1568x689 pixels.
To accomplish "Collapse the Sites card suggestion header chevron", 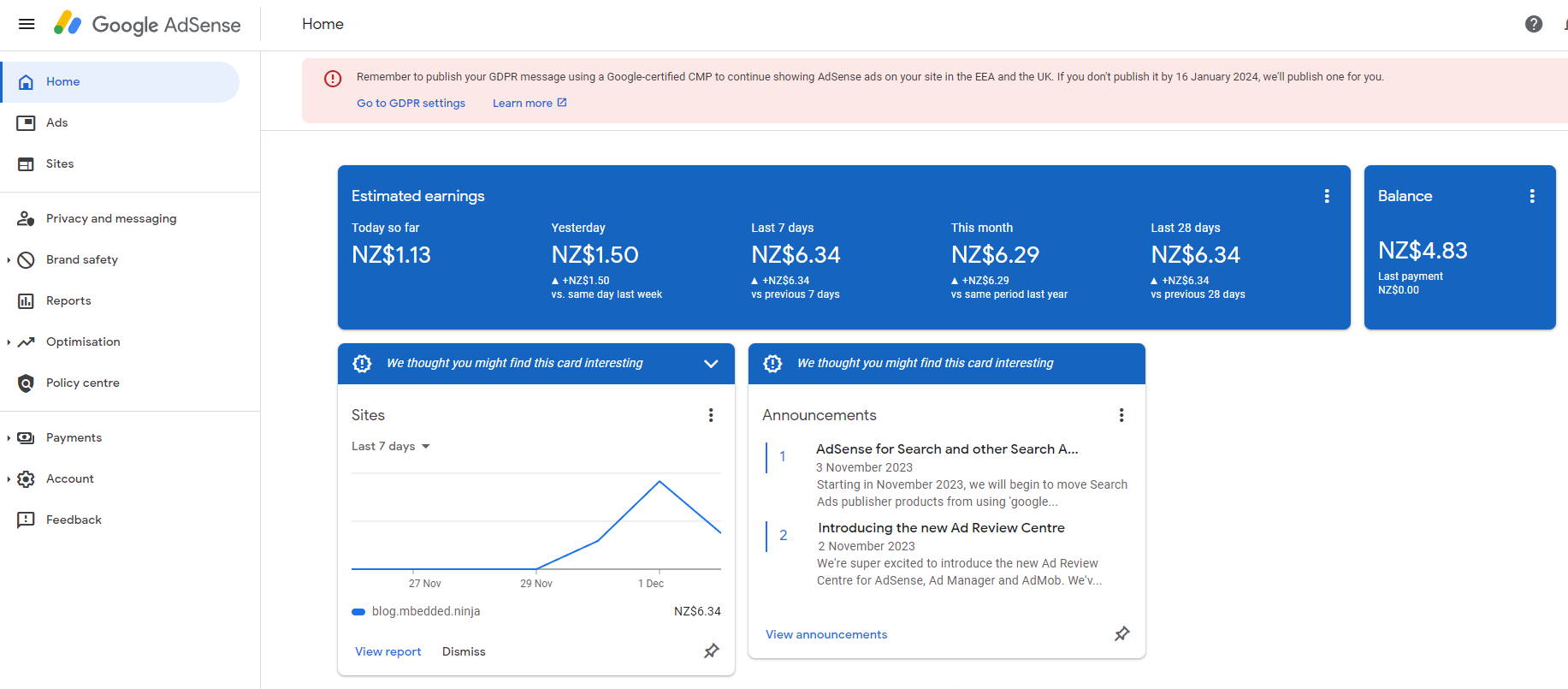I will pos(710,364).
